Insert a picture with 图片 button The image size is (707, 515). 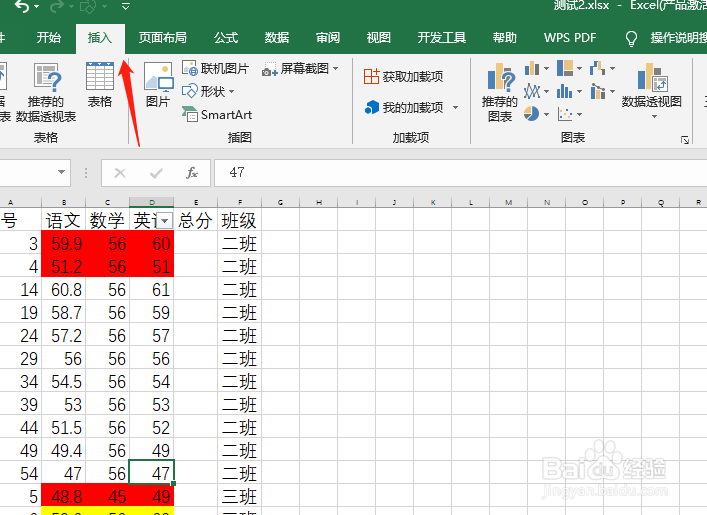(x=158, y=85)
